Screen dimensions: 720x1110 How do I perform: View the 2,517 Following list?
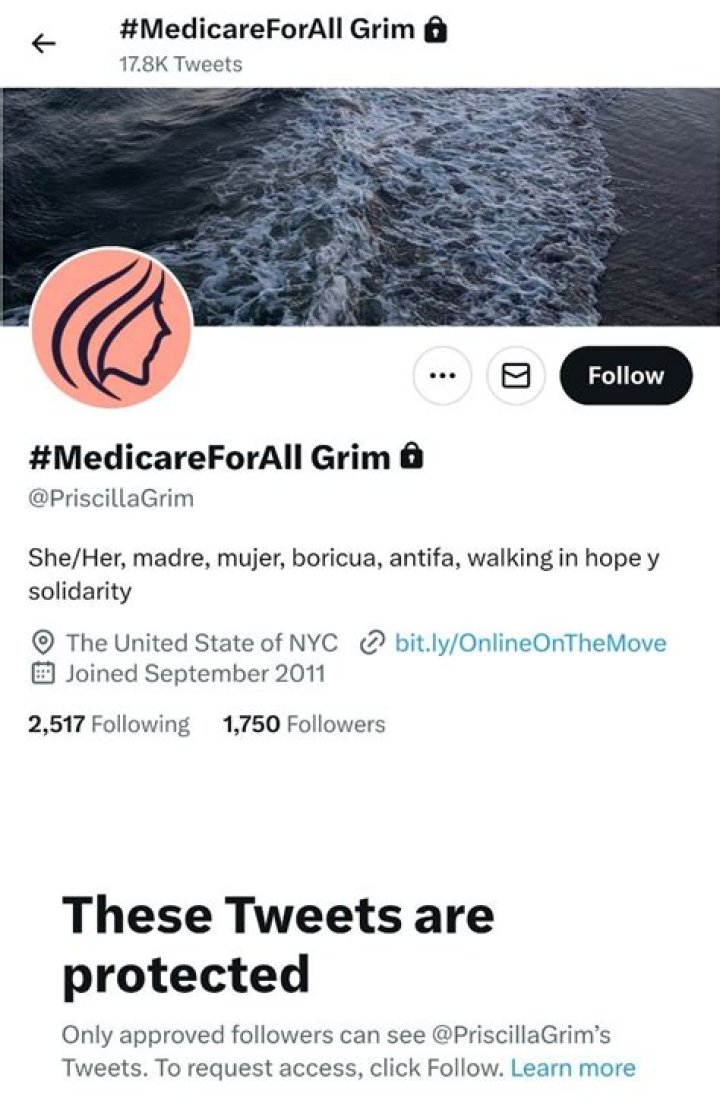109,724
